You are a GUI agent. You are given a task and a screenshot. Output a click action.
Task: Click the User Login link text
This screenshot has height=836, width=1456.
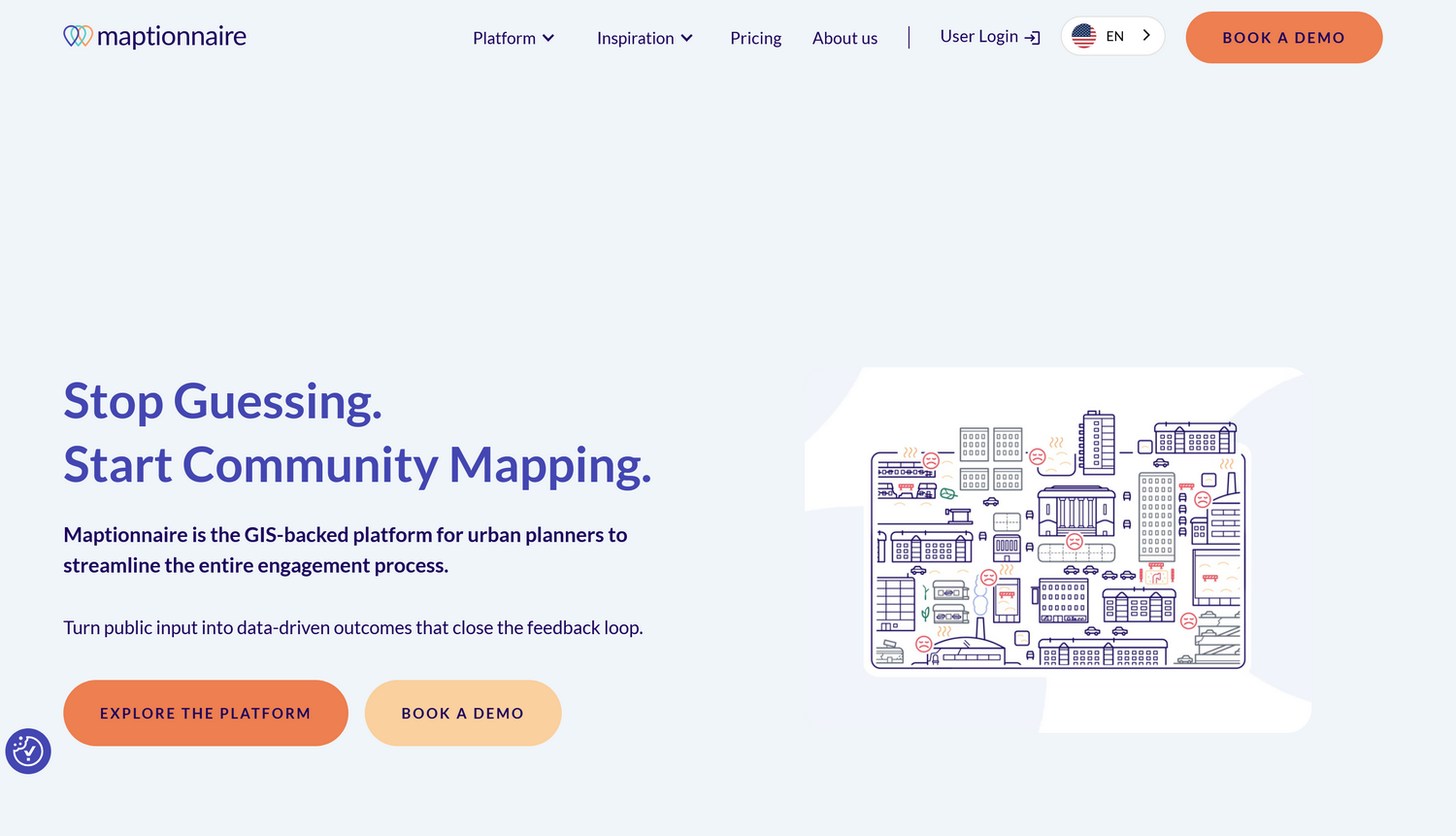coord(978,37)
